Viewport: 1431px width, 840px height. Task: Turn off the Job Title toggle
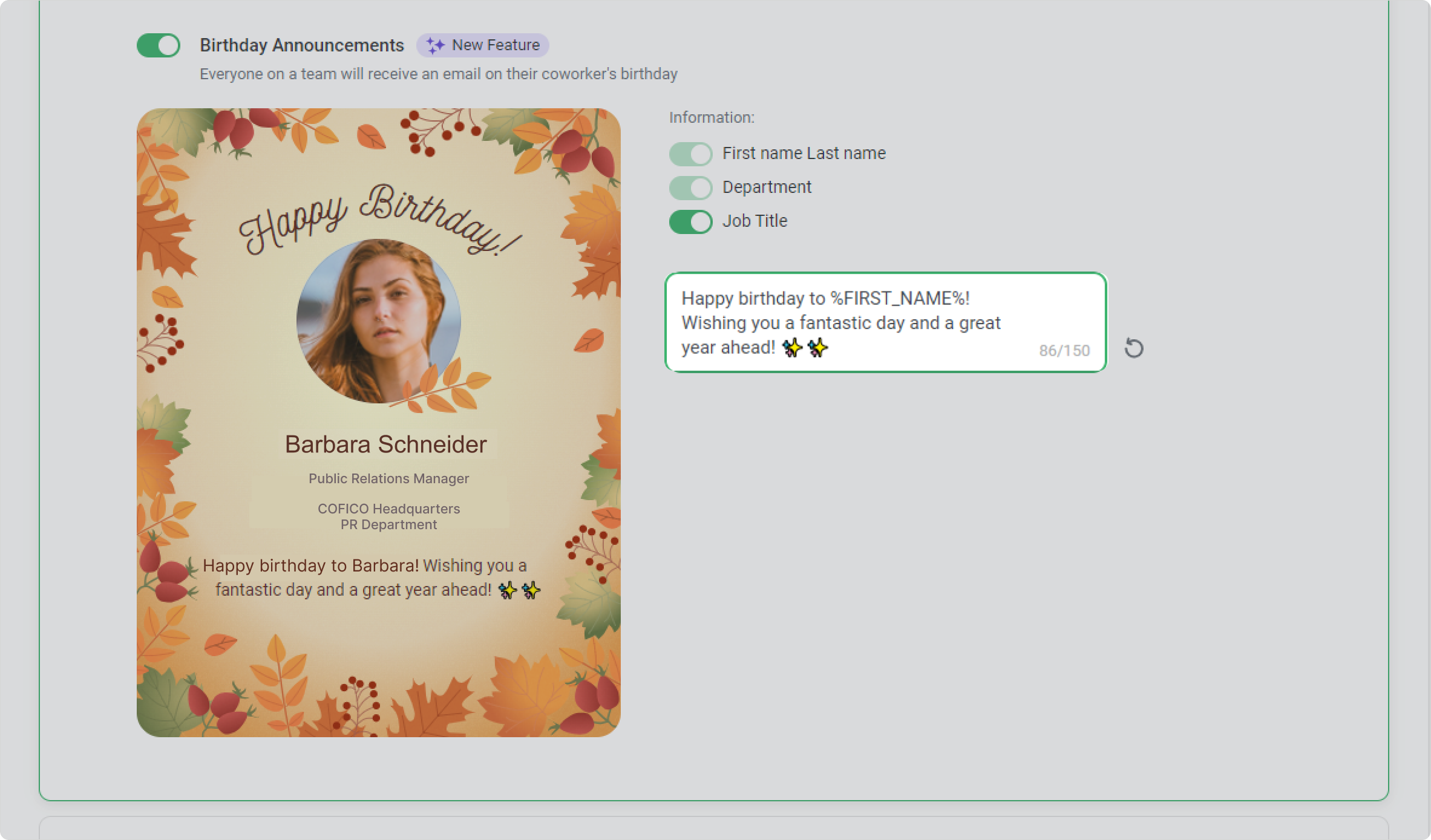(x=690, y=221)
